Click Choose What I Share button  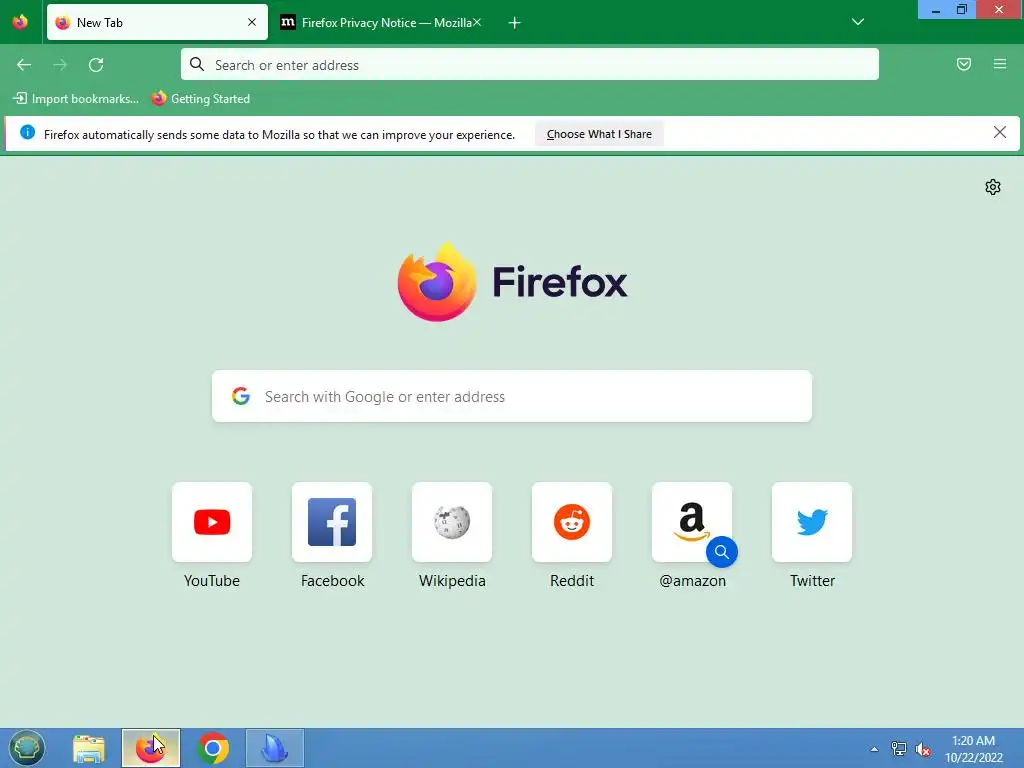[x=599, y=134]
